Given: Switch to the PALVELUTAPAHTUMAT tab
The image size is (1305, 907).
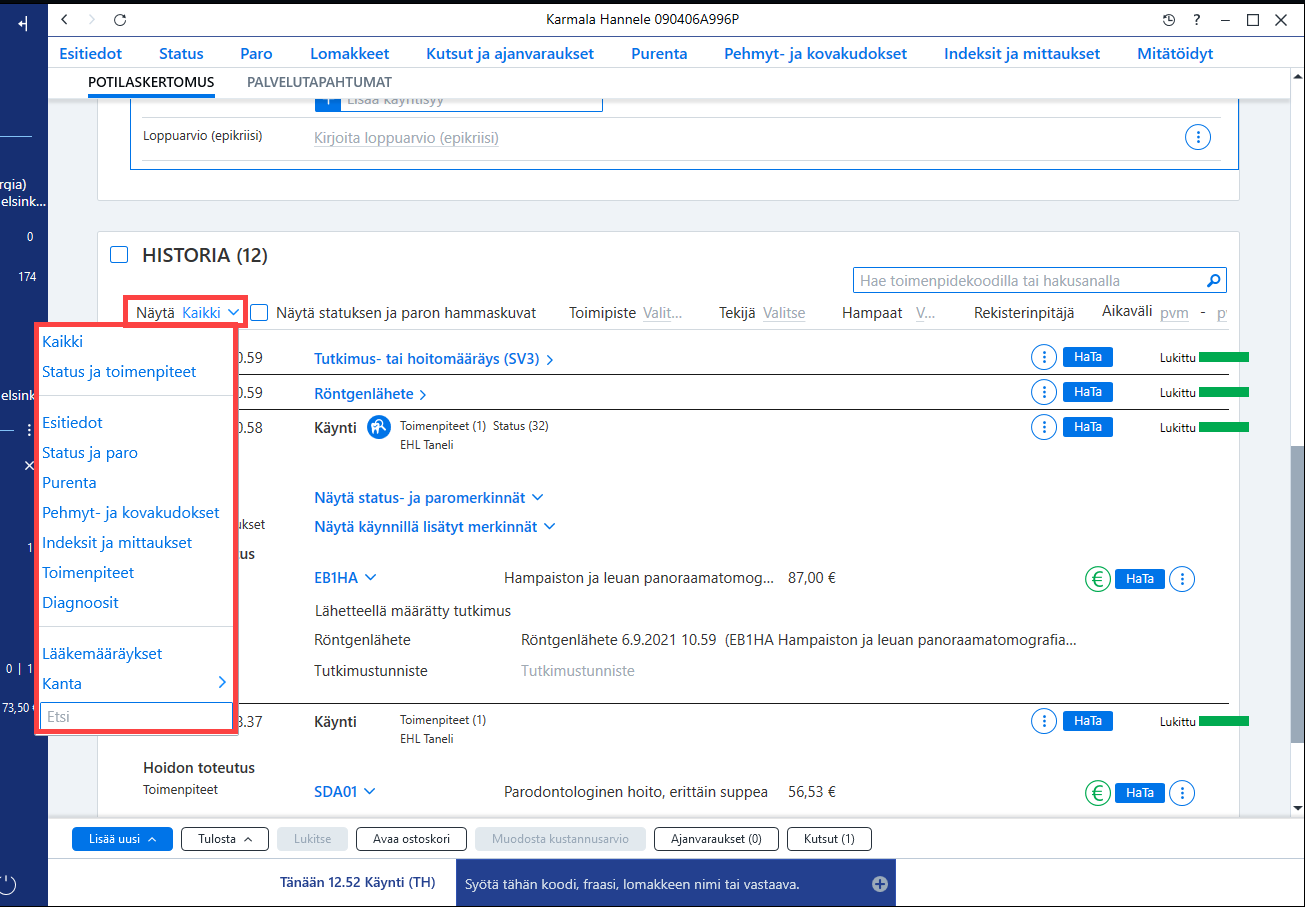Looking at the screenshot, I should (319, 82).
